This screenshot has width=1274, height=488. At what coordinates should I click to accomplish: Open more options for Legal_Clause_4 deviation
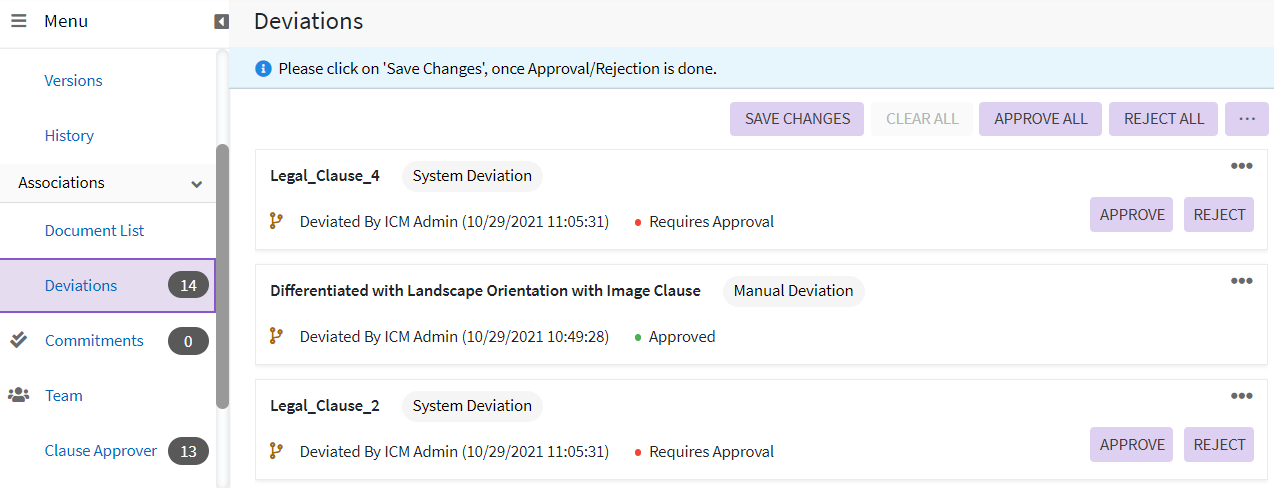click(x=1241, y=166)
